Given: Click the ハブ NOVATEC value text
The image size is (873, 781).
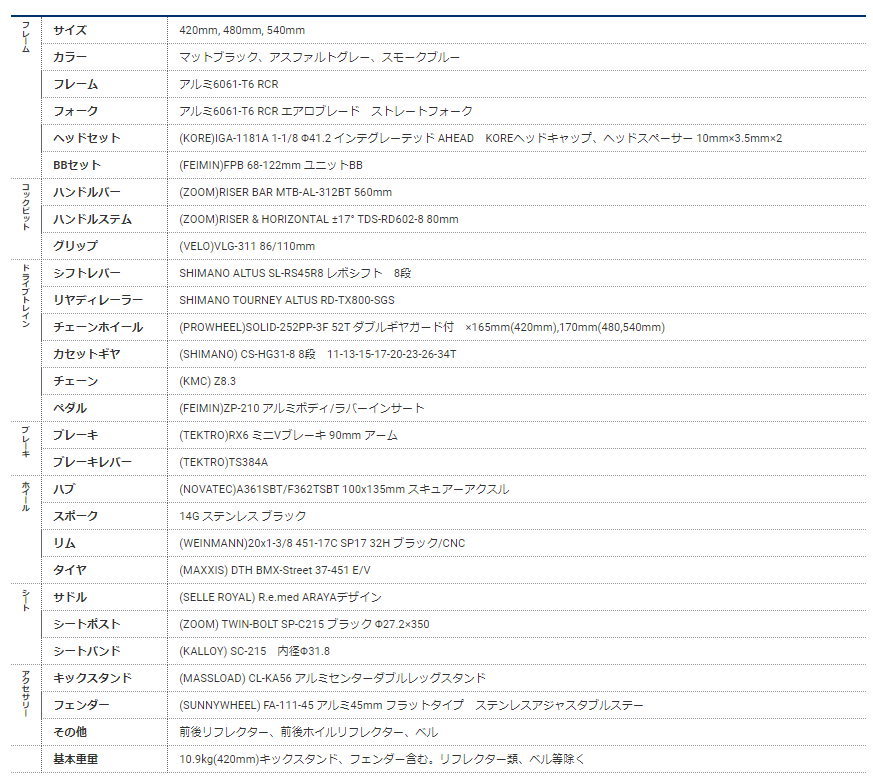Looking at the screenshot, I should 344,489.
